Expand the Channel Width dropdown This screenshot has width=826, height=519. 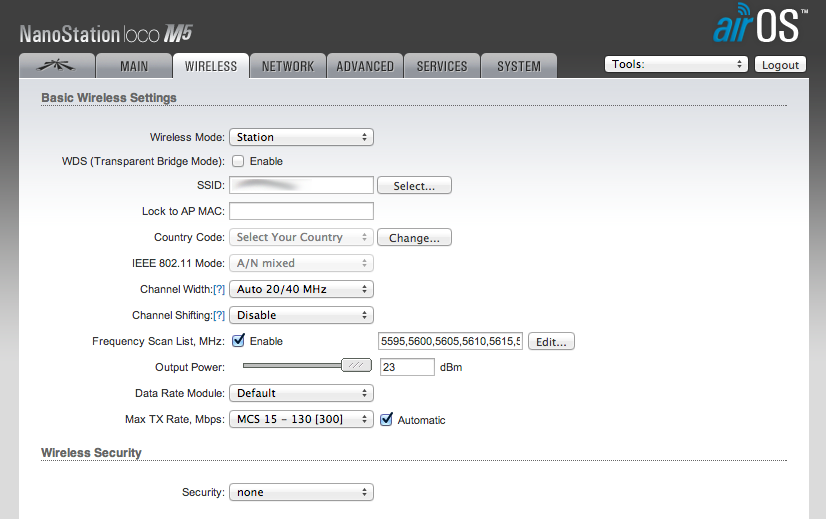pyautogui.click(x=301, y=289)
